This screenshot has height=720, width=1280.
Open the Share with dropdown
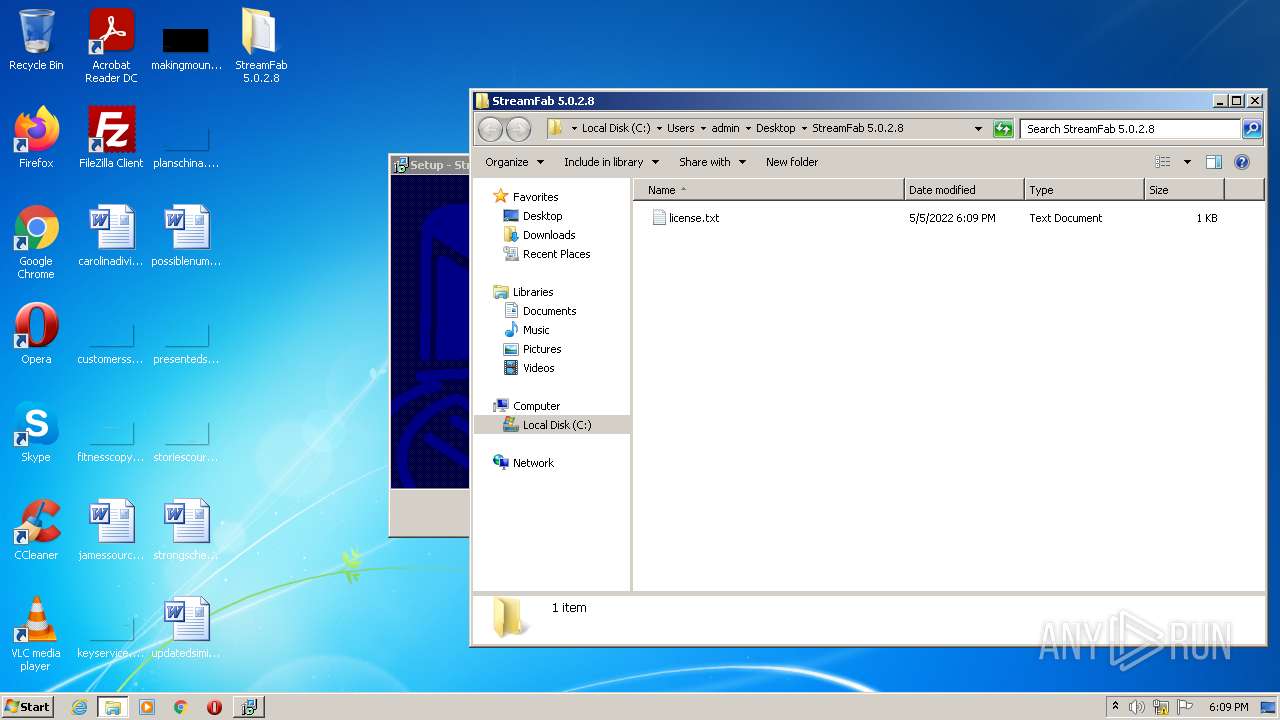click(x=712, y=162)
